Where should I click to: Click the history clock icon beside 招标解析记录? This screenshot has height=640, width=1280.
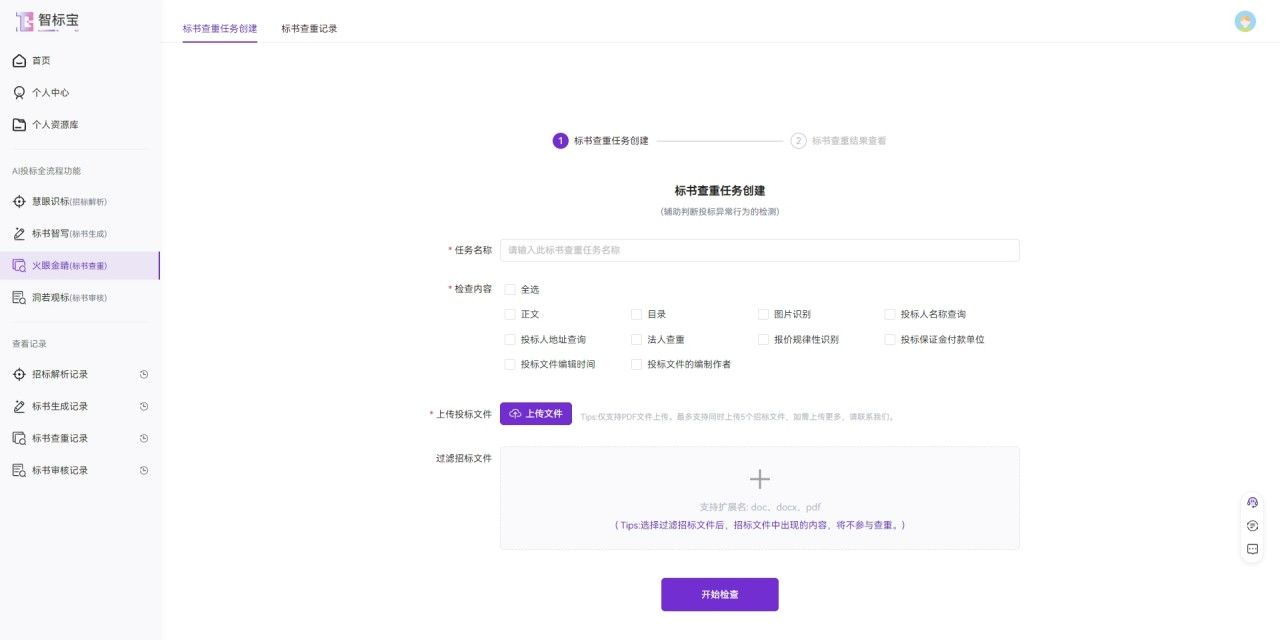coord(144,375)
